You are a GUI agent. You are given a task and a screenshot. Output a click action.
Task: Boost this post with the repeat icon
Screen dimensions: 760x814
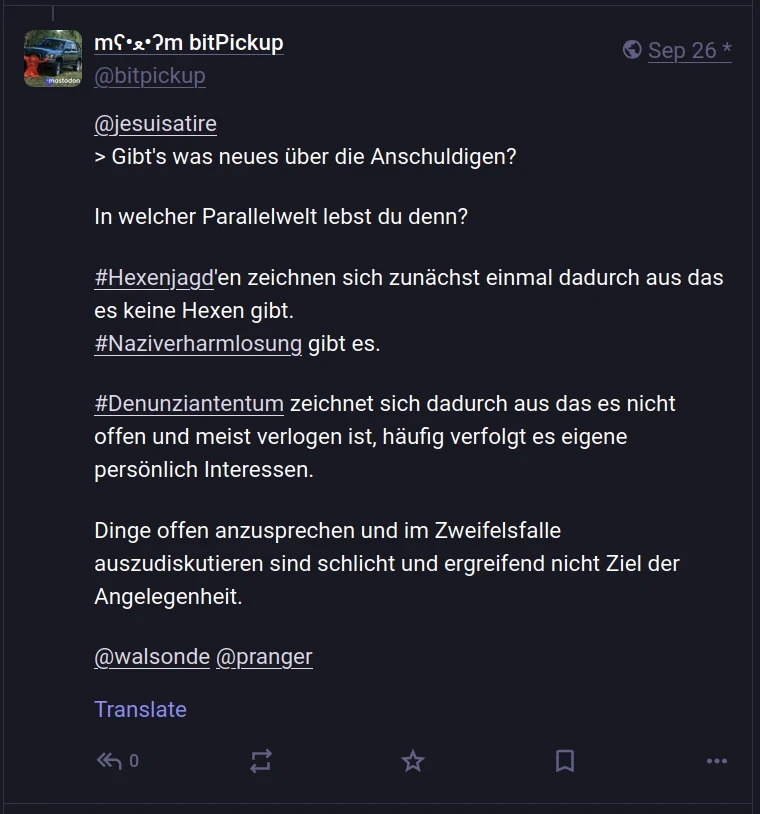point(260,761)
